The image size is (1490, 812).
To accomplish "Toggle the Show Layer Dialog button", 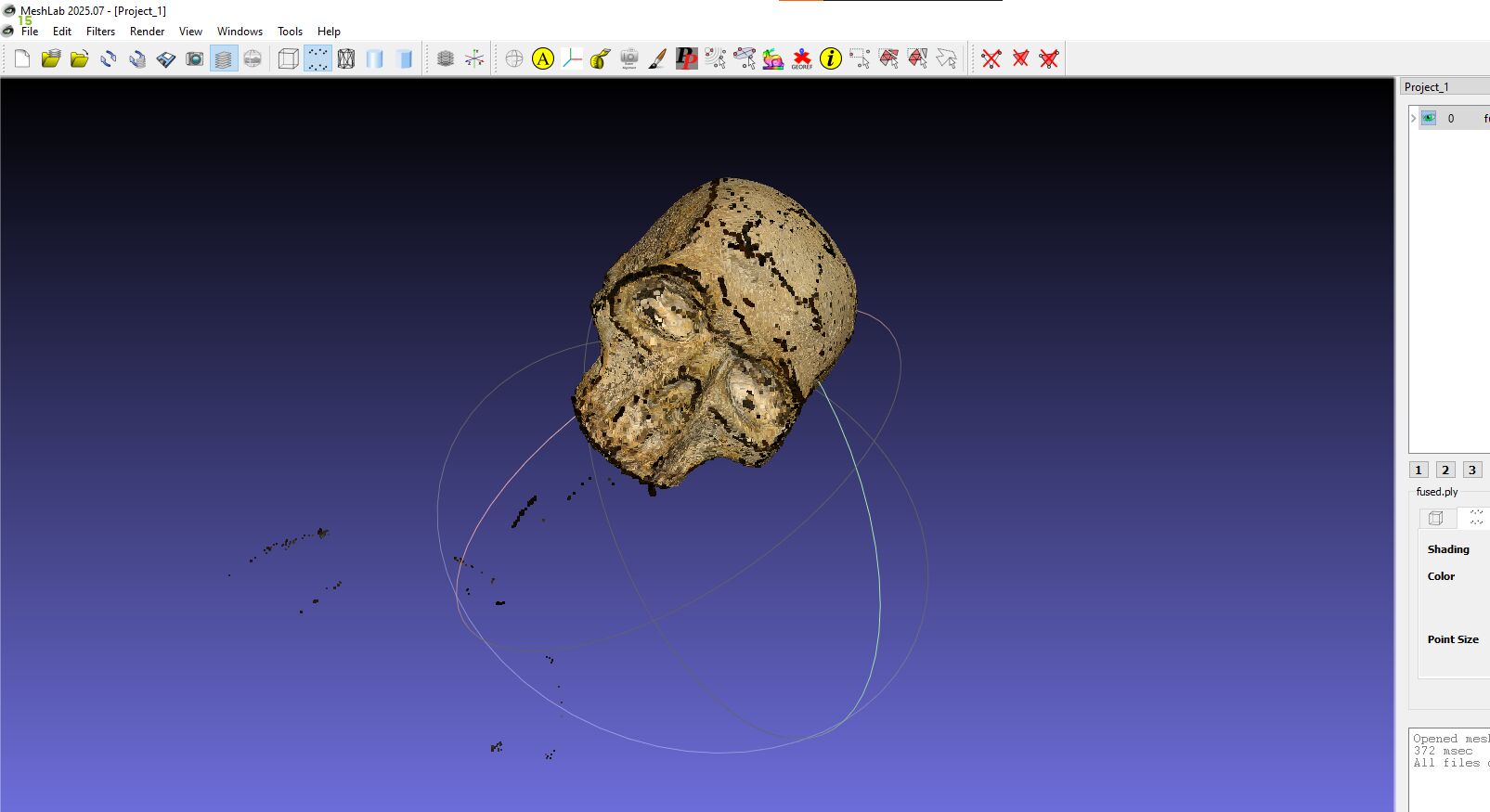I will point(224,59).
